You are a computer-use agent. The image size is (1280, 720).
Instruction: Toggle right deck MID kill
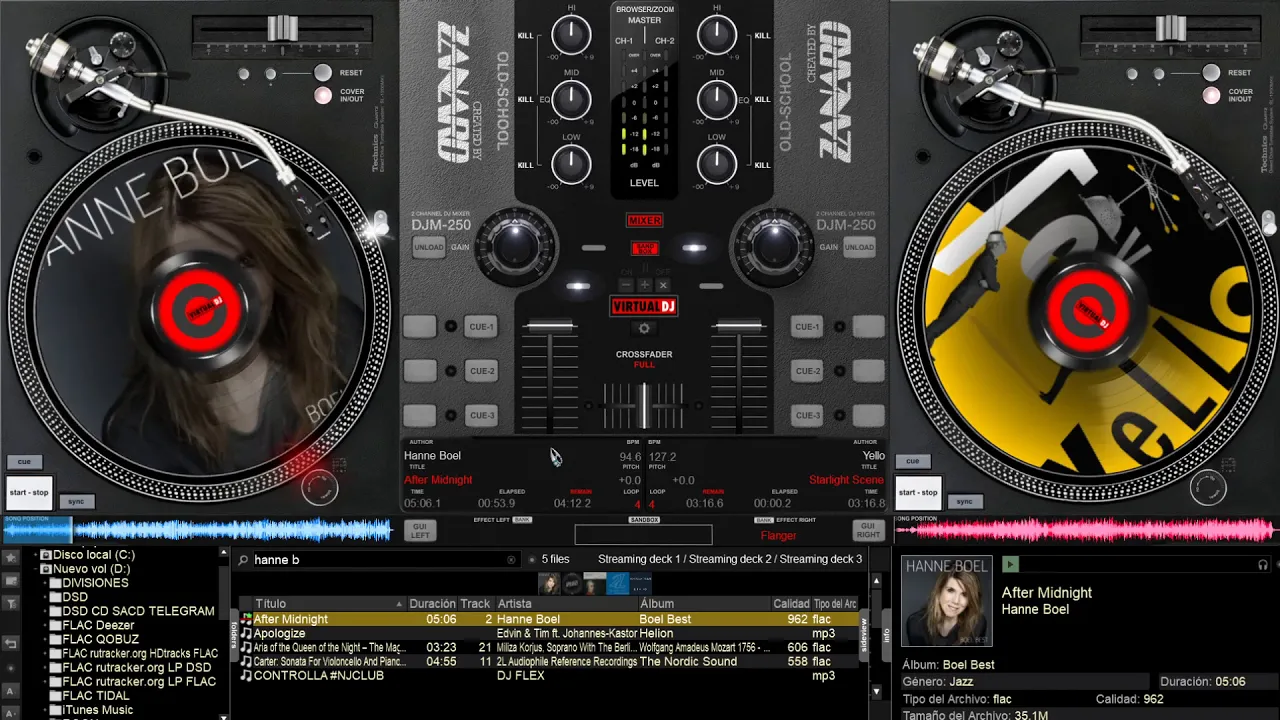point(762,100)
